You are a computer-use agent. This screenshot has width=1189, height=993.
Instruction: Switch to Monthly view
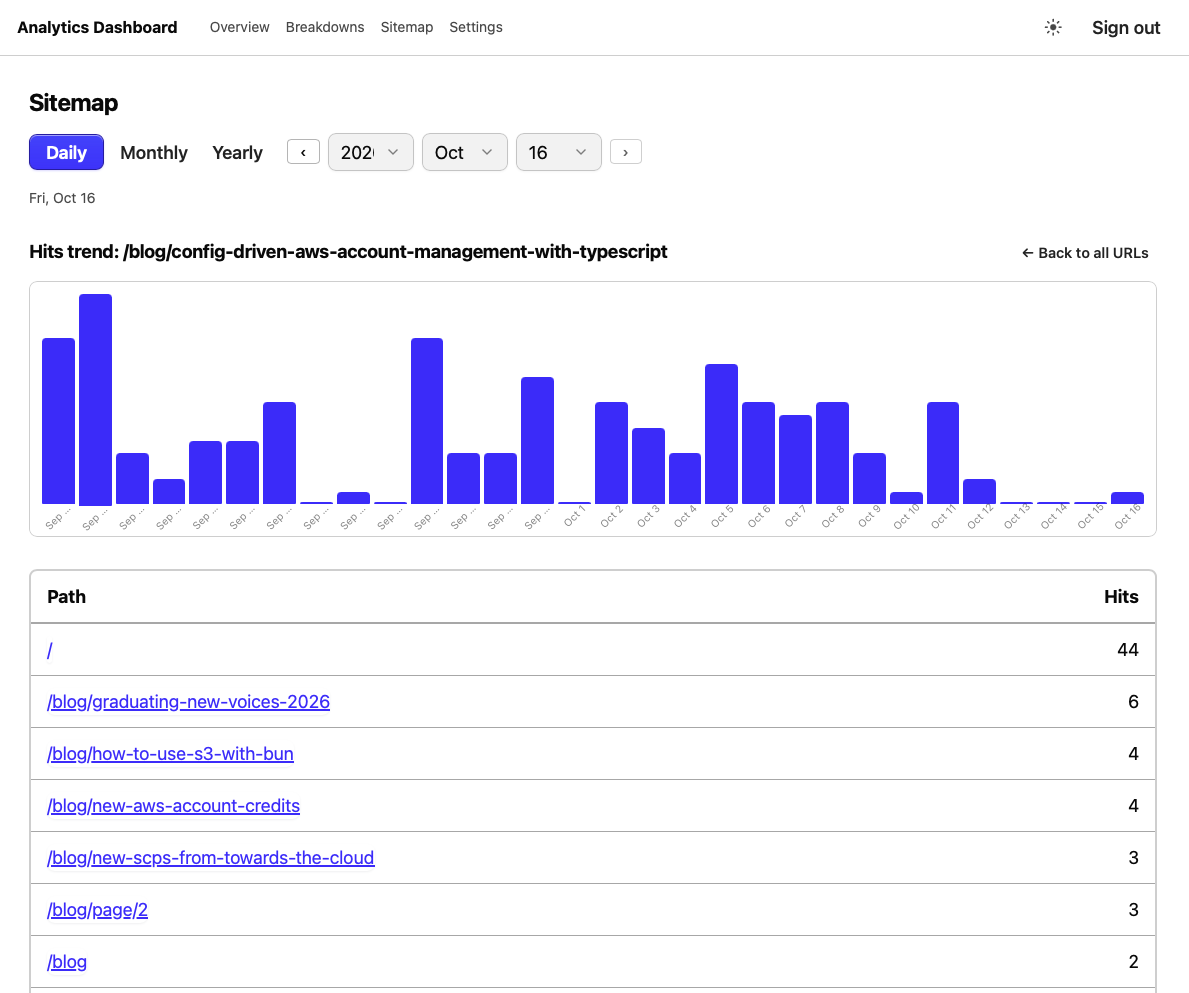pyautogui.click(x=154, y=152)
